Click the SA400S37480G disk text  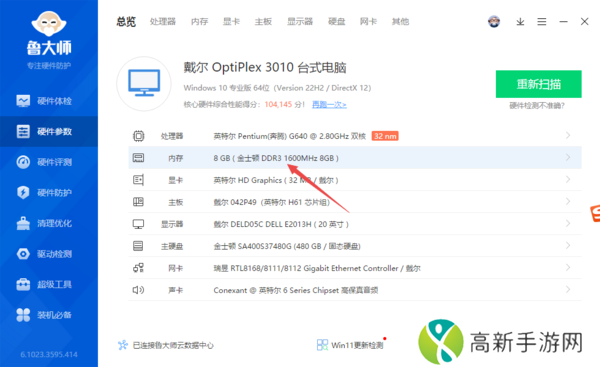pos(287,246)
